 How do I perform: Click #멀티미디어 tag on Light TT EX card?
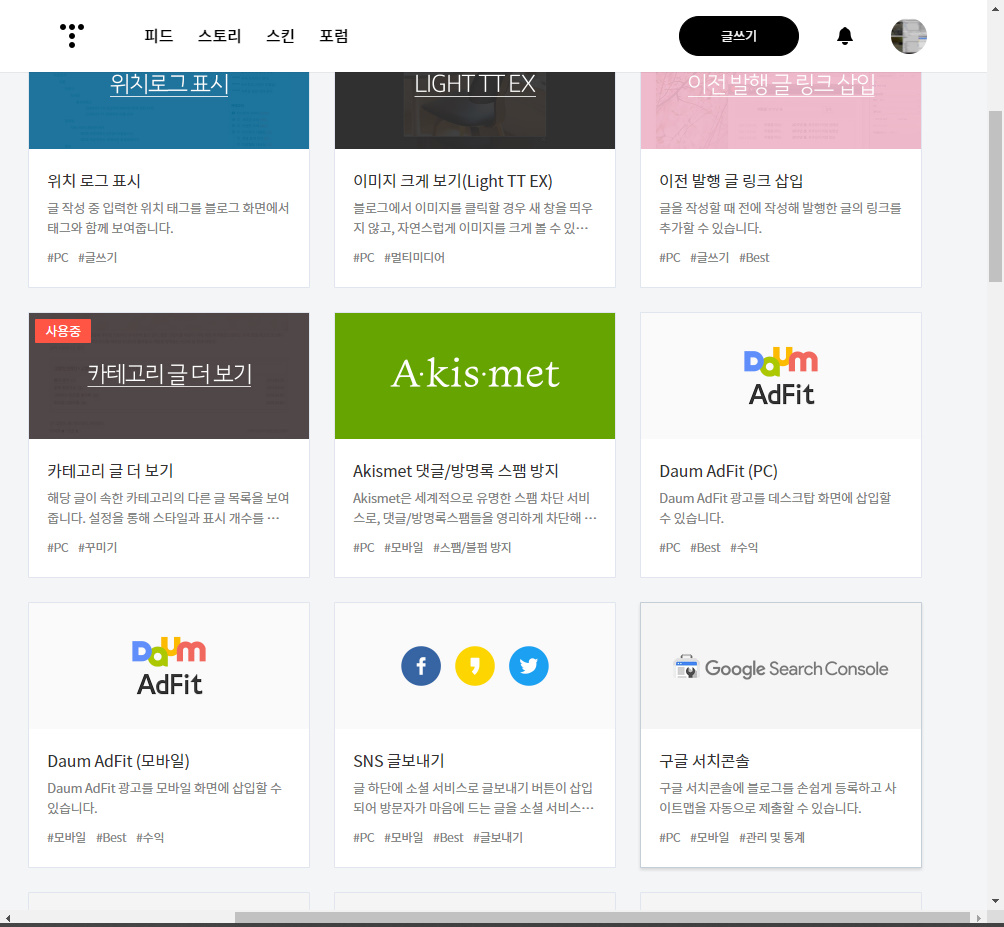tap(414, 257)
